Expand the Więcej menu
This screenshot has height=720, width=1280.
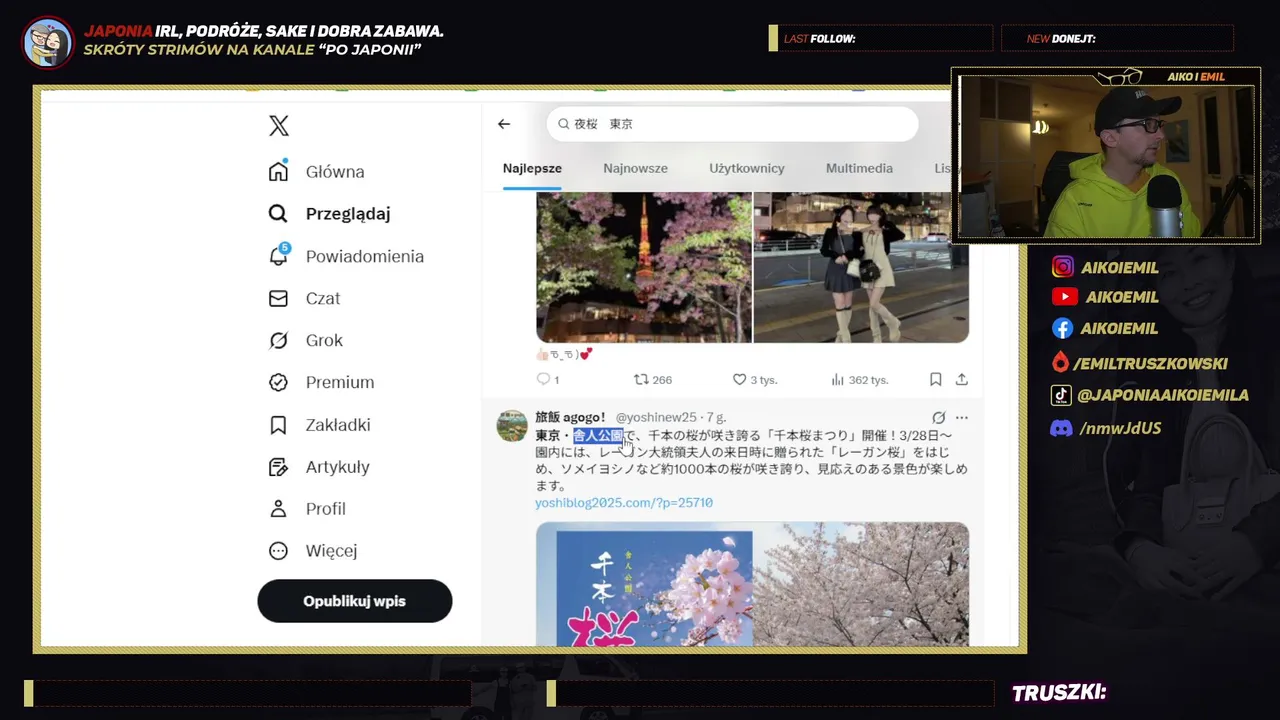[x=313, y=551]
